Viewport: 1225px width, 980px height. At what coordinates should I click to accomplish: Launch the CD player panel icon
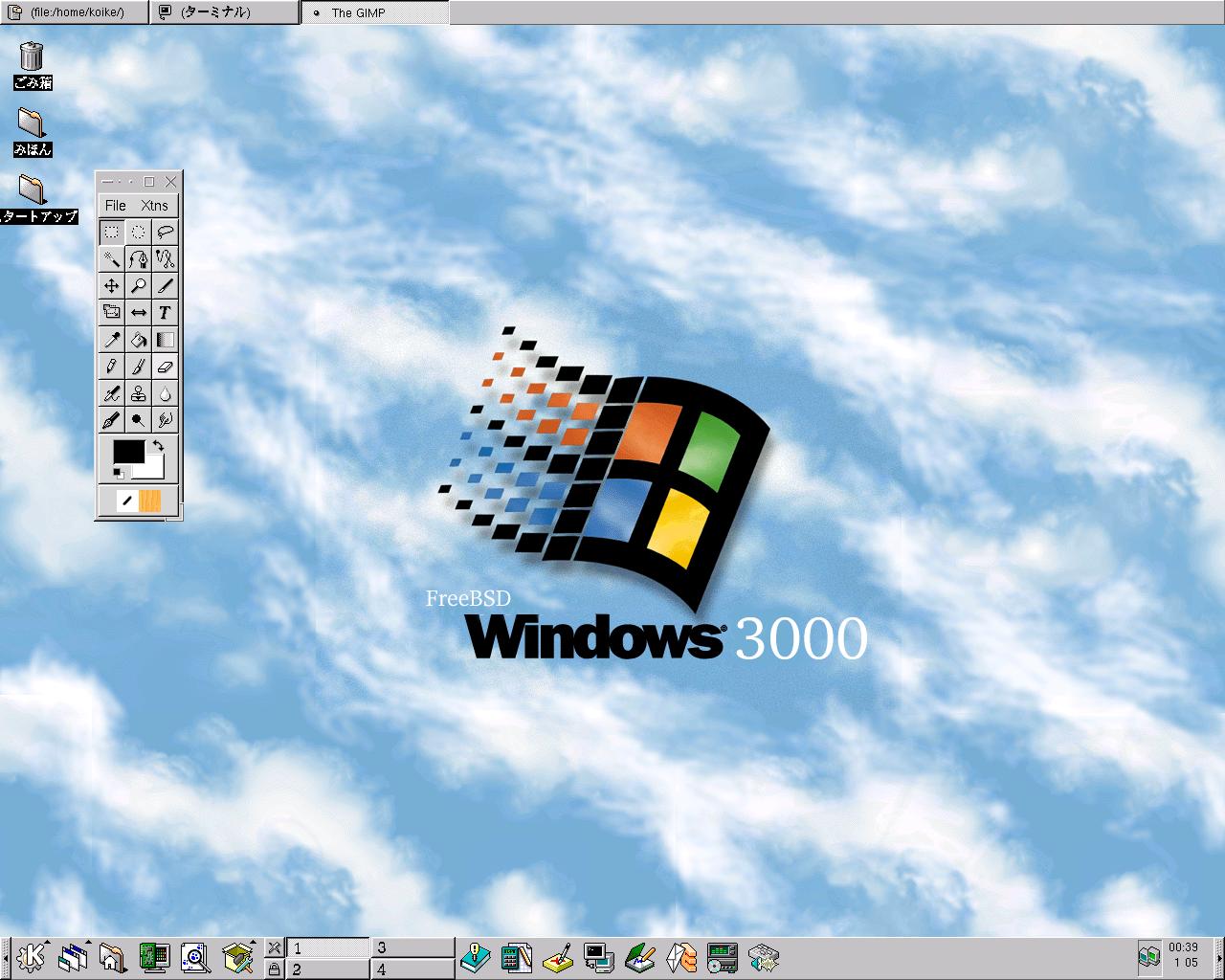723,957
